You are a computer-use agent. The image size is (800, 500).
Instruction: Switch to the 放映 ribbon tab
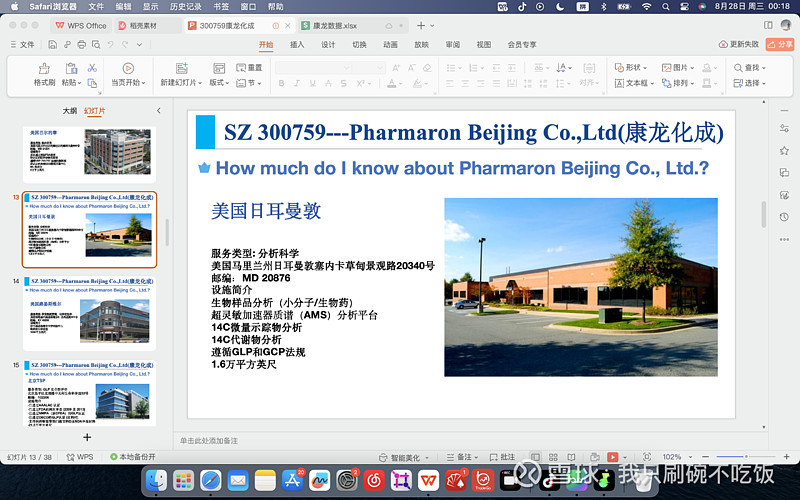(x=421, y=45)
